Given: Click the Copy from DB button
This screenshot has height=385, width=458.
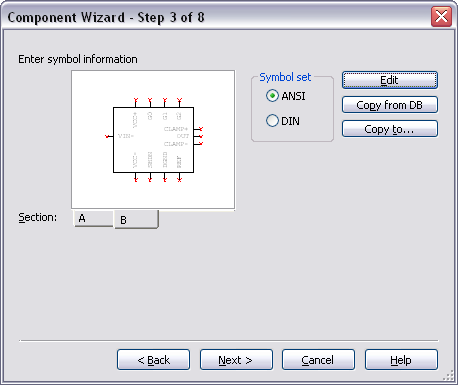Looking at the screenshot, I should point(390,105).
